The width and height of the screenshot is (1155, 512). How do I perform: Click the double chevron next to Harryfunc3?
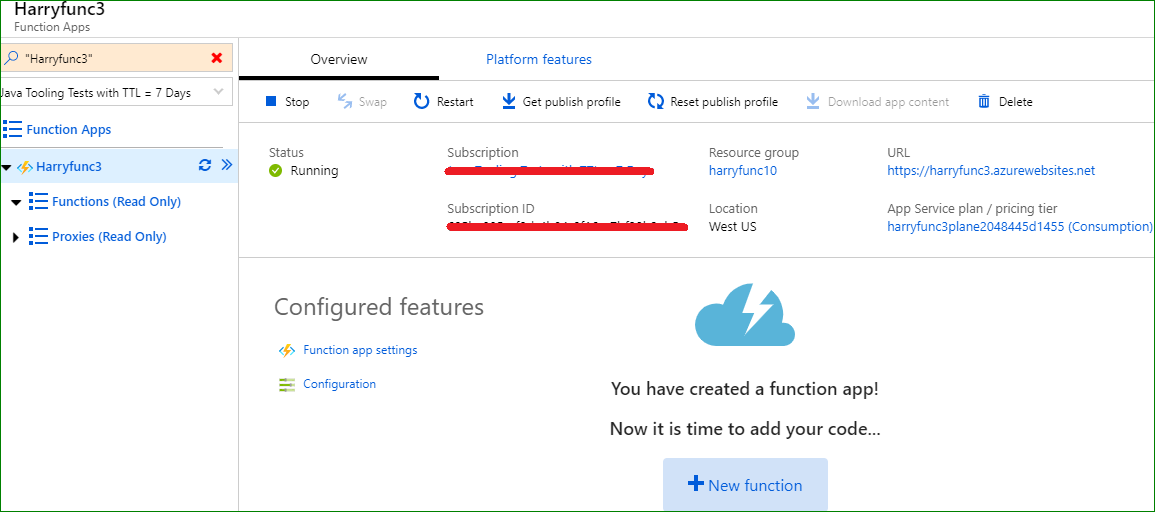click(227, 165)
